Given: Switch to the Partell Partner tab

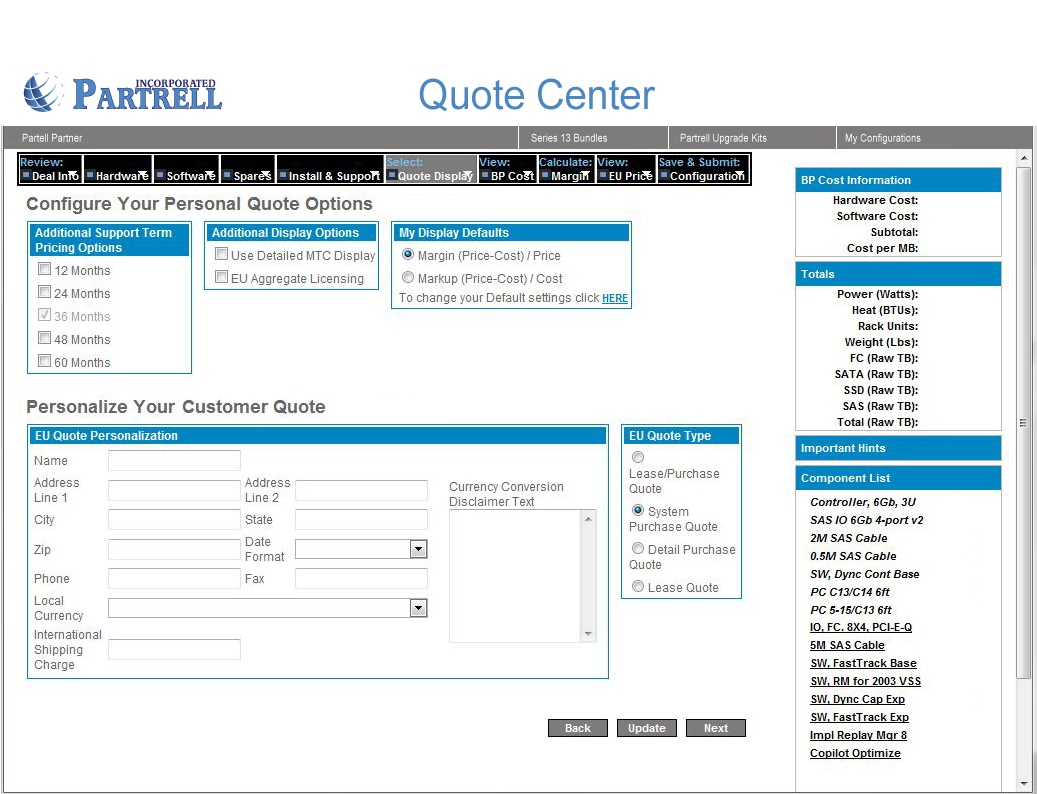Looking at the screenshot, I should pyautogui.click(x=52, y=138).
